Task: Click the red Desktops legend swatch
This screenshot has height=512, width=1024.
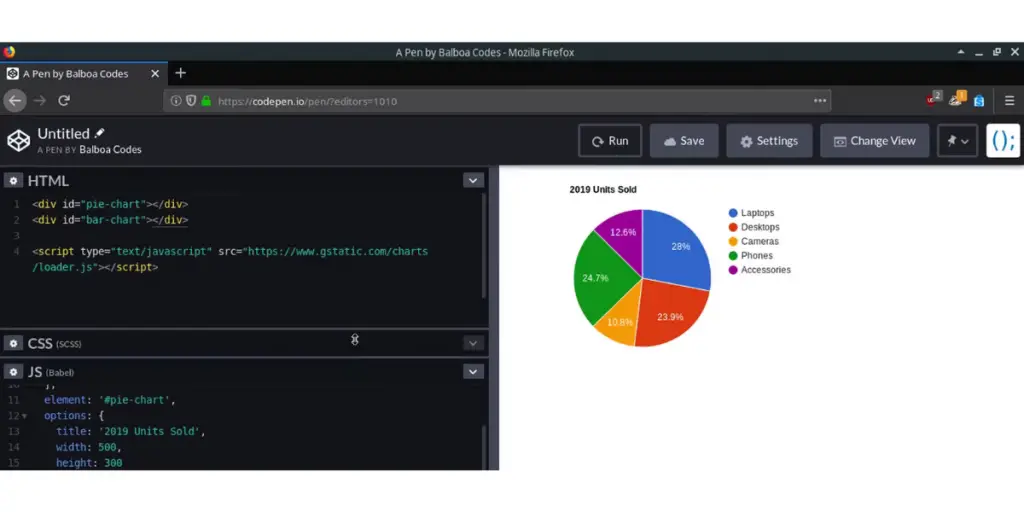Action: pos(733,227)
